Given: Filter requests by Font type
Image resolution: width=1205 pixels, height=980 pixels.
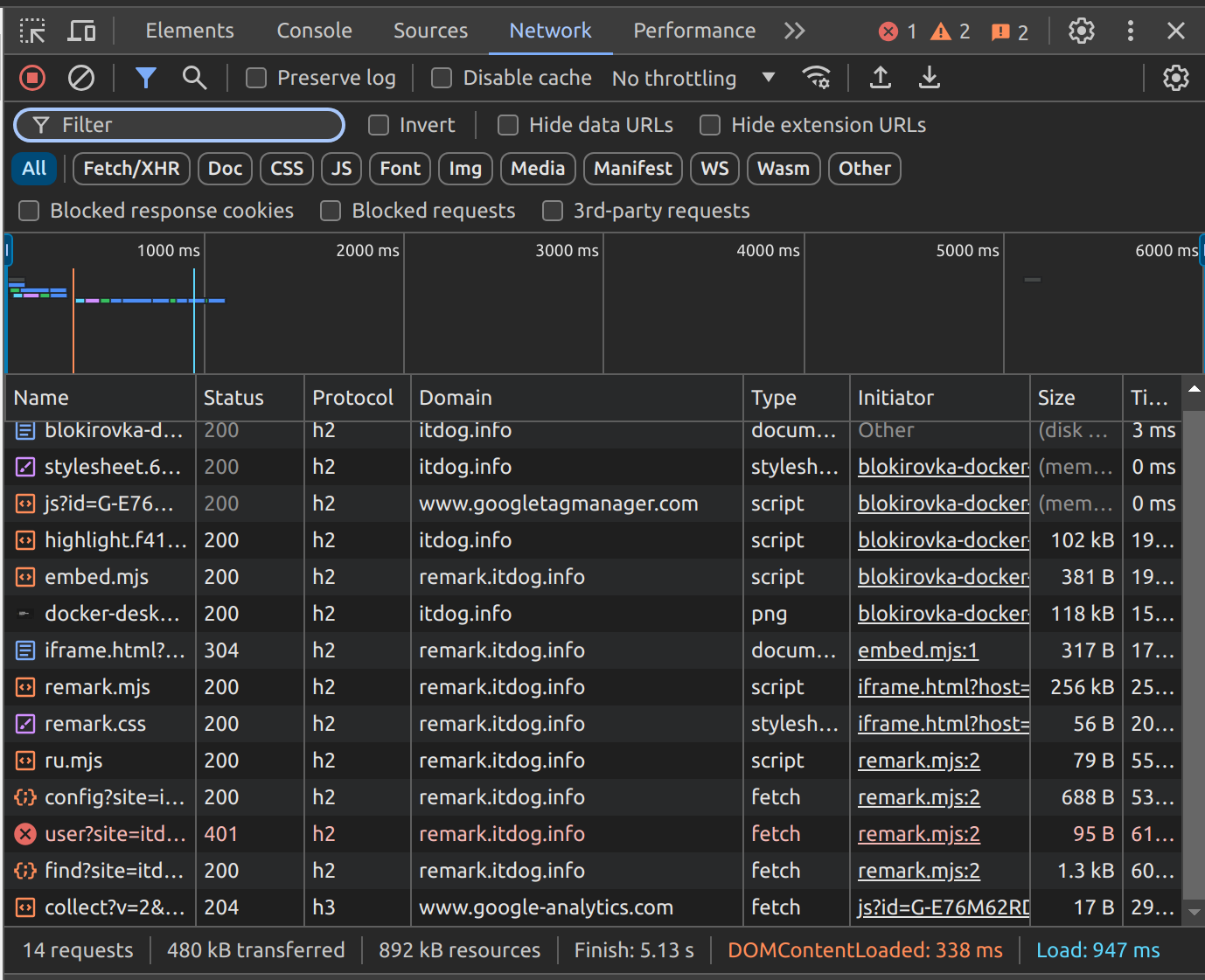Looking at the screenshot, I should [401, 169].
